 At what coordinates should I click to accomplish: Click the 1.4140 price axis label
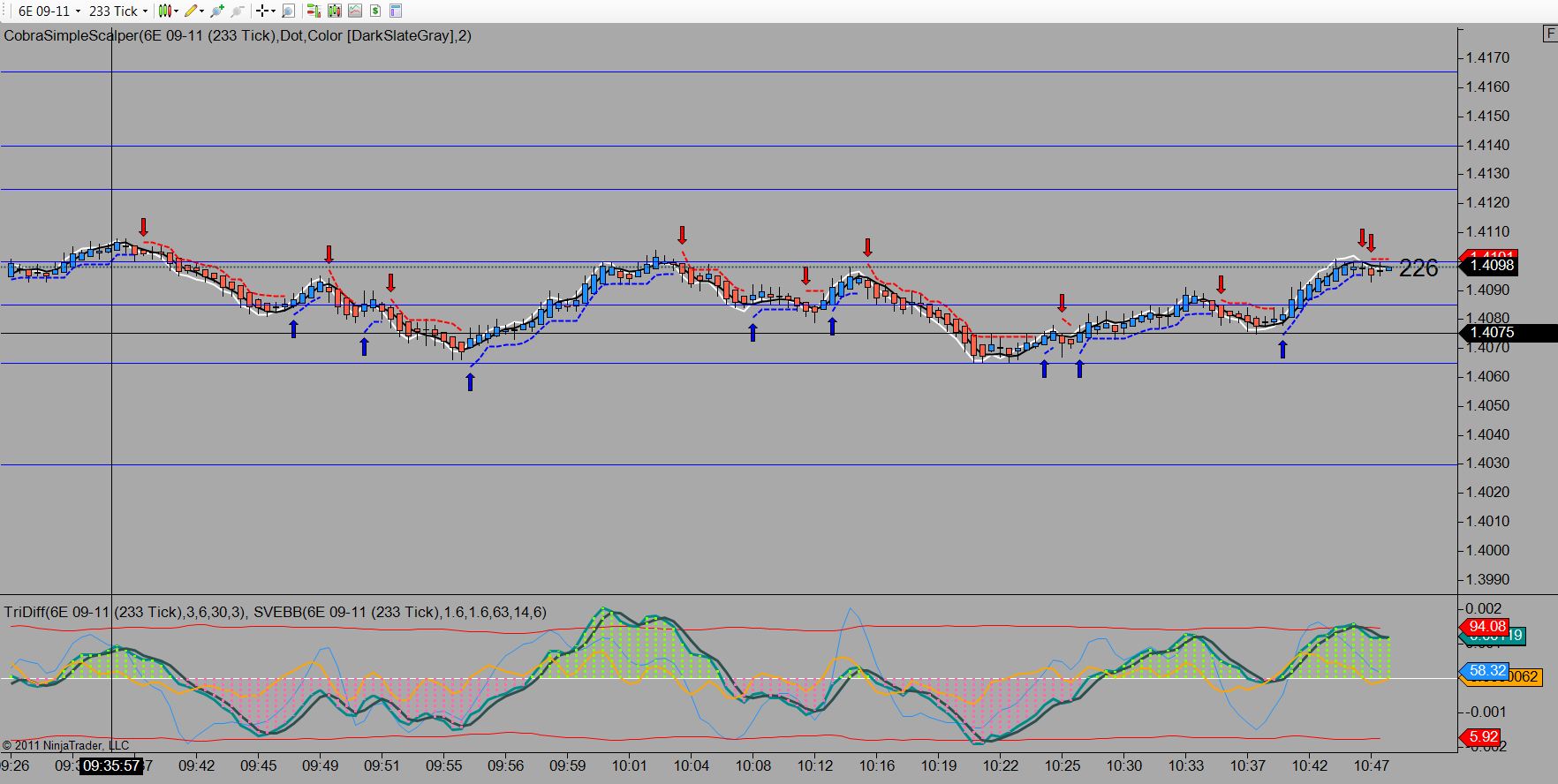(x=1487, y=145)
